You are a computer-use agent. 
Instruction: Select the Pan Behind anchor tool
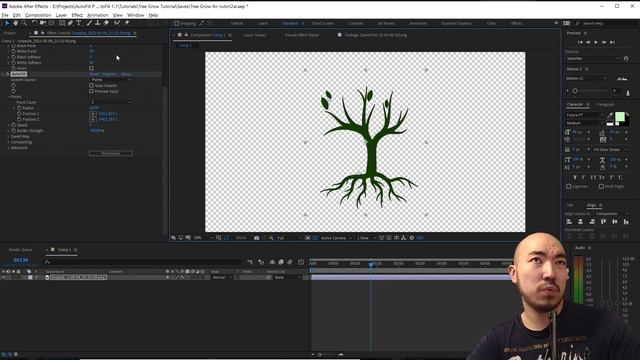51,23
